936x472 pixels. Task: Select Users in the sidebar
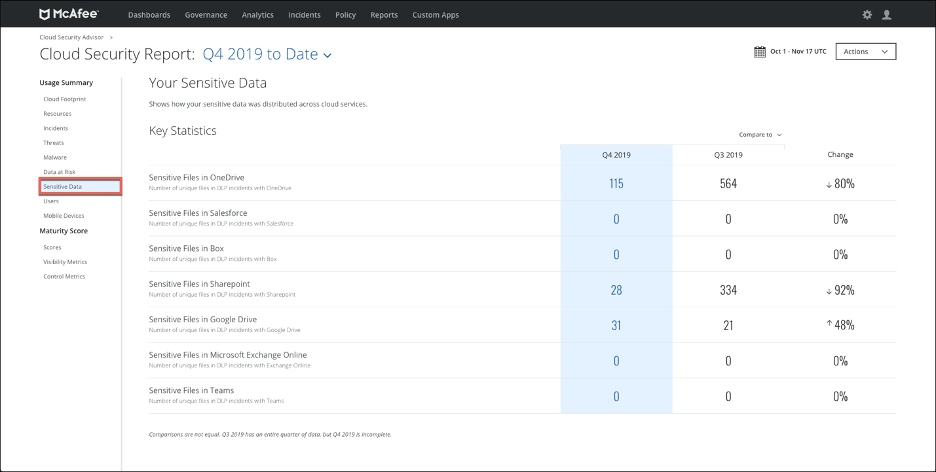51,201
